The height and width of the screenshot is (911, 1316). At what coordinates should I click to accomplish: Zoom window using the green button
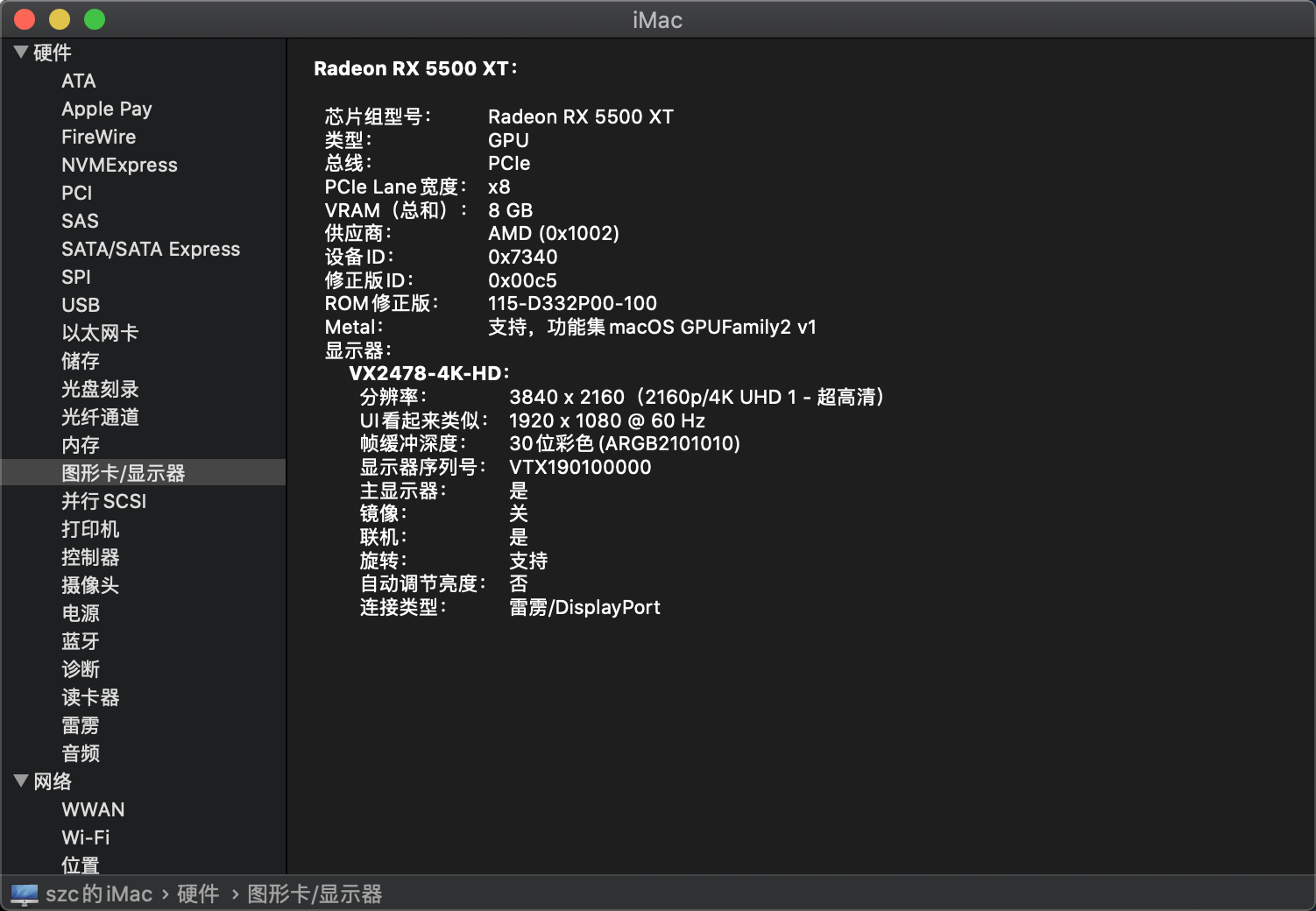(x=95, y=19)
